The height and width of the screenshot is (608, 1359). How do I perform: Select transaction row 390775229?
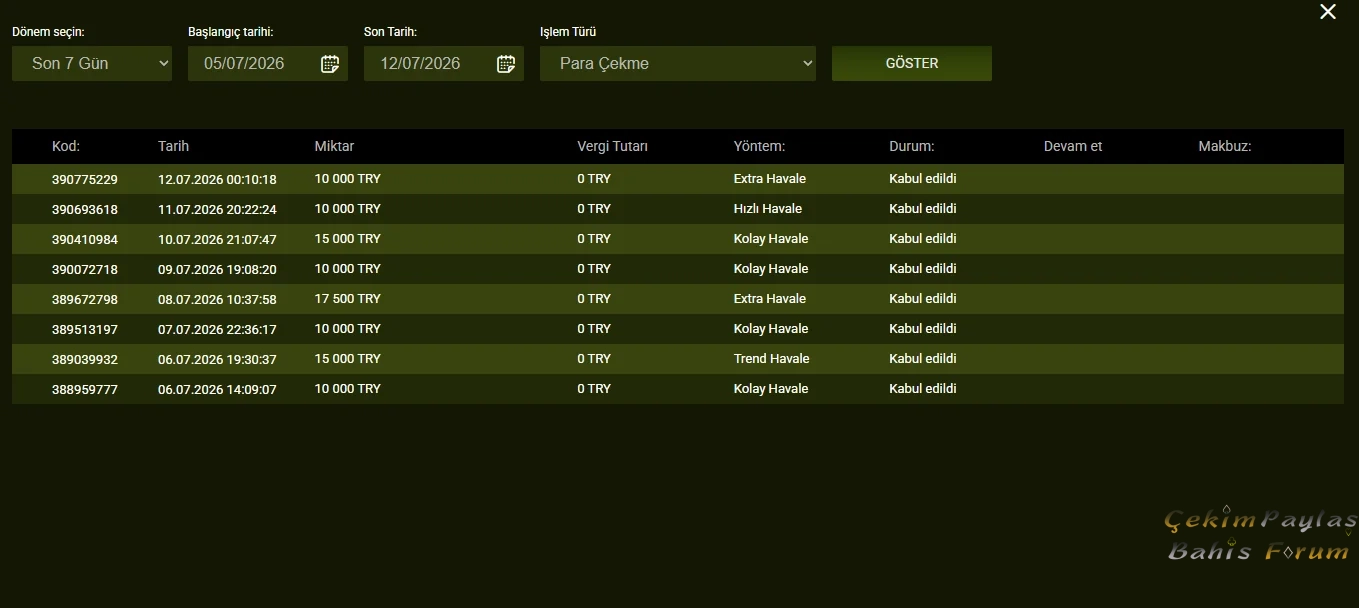click(x=678, y=179)
